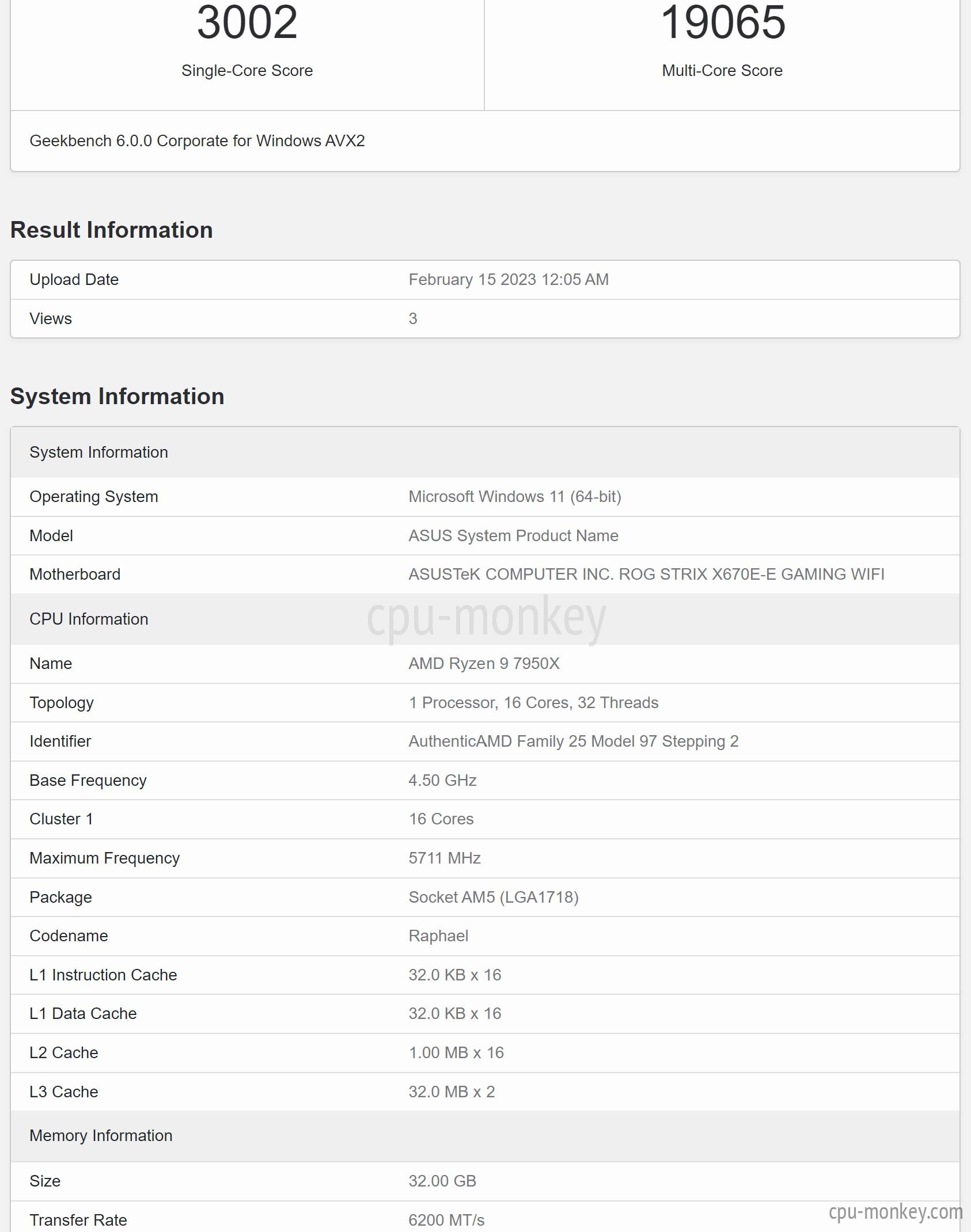971x1232 pixels.
Task: Click the Operating System label
Action: click(94, 497)
